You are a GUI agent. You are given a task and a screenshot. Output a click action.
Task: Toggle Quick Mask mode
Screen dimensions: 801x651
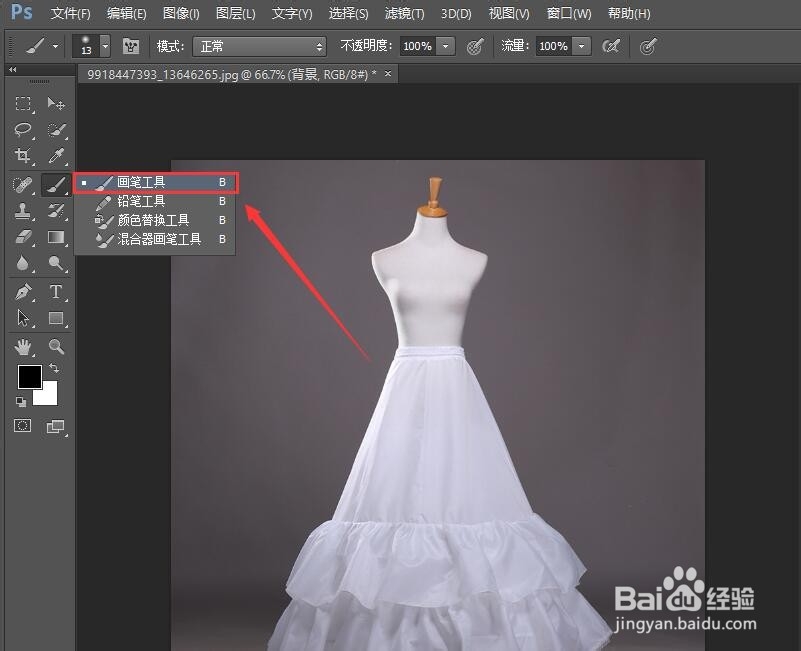pyautogui.click(x=22, y=426)
